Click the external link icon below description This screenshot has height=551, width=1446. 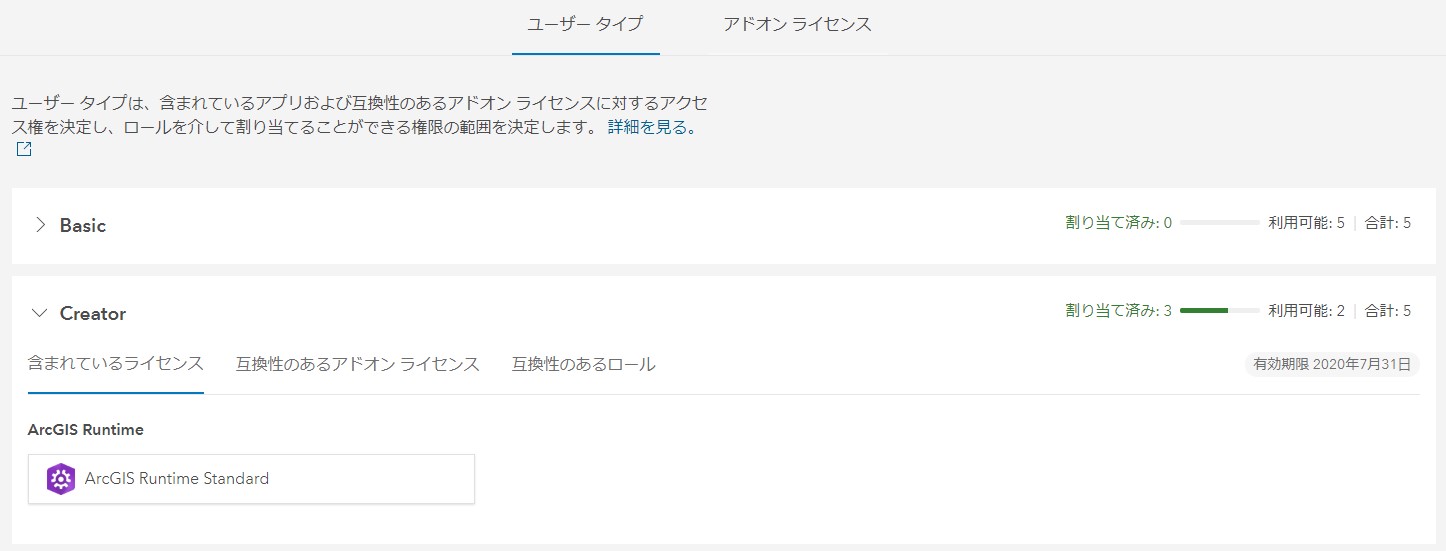[x=23, y=150]
